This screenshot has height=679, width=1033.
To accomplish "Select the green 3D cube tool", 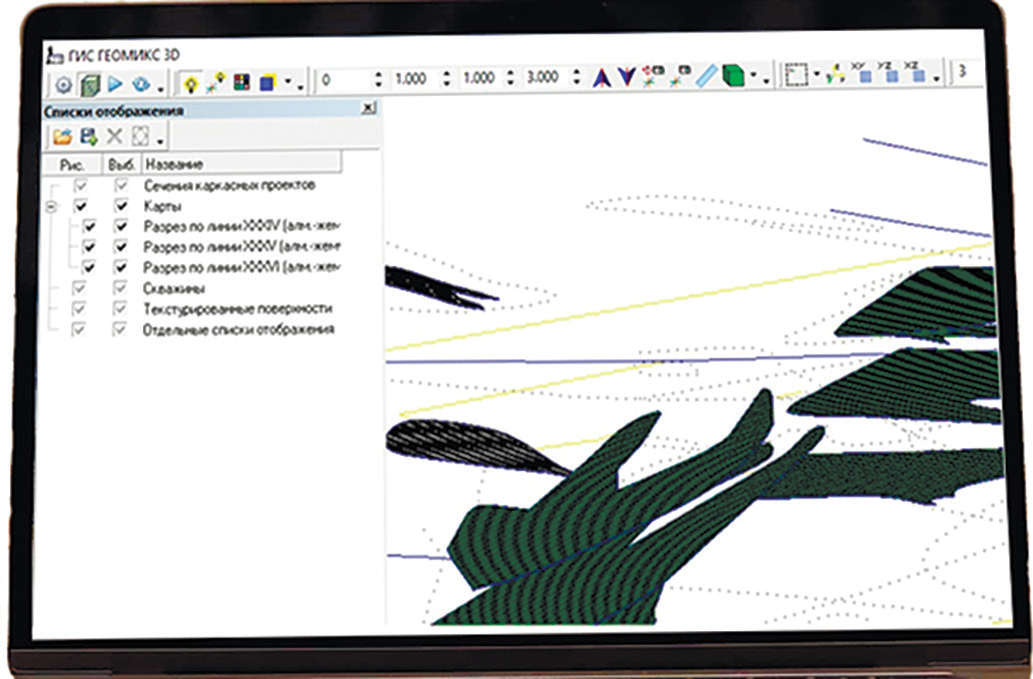I will [x=734, y=78].
